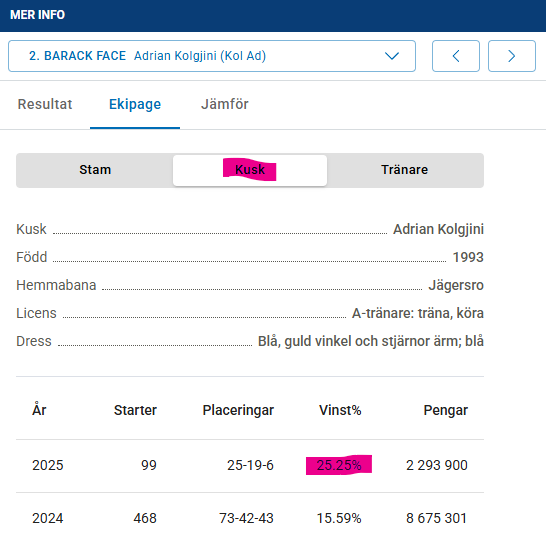The width and height of the screenshot is (546, 545).
Task: Click the Vinst% column header
Action: coord(340,410)
